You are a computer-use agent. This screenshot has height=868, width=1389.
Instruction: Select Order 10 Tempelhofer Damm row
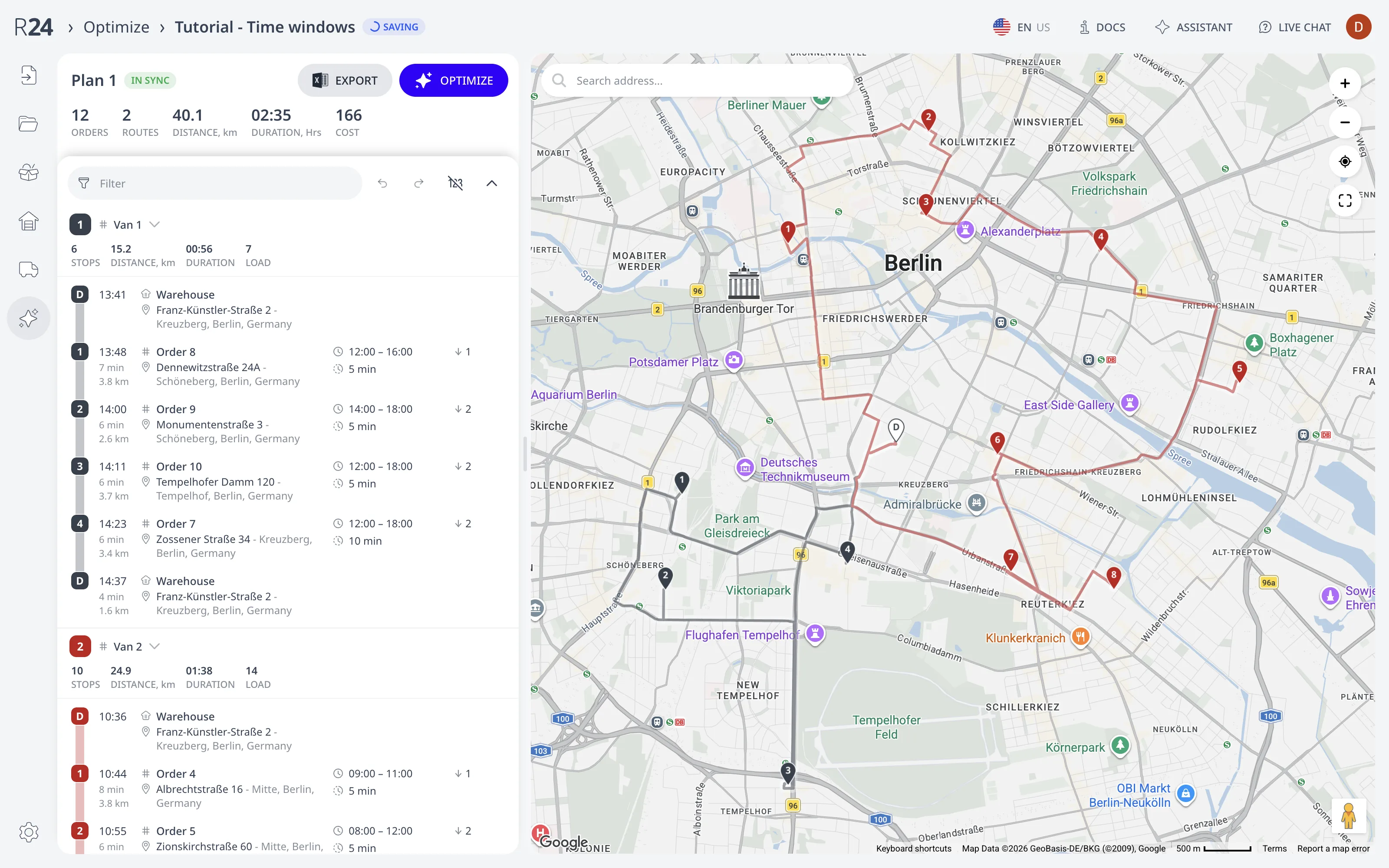pyautogui.click(x=287, y=481)
